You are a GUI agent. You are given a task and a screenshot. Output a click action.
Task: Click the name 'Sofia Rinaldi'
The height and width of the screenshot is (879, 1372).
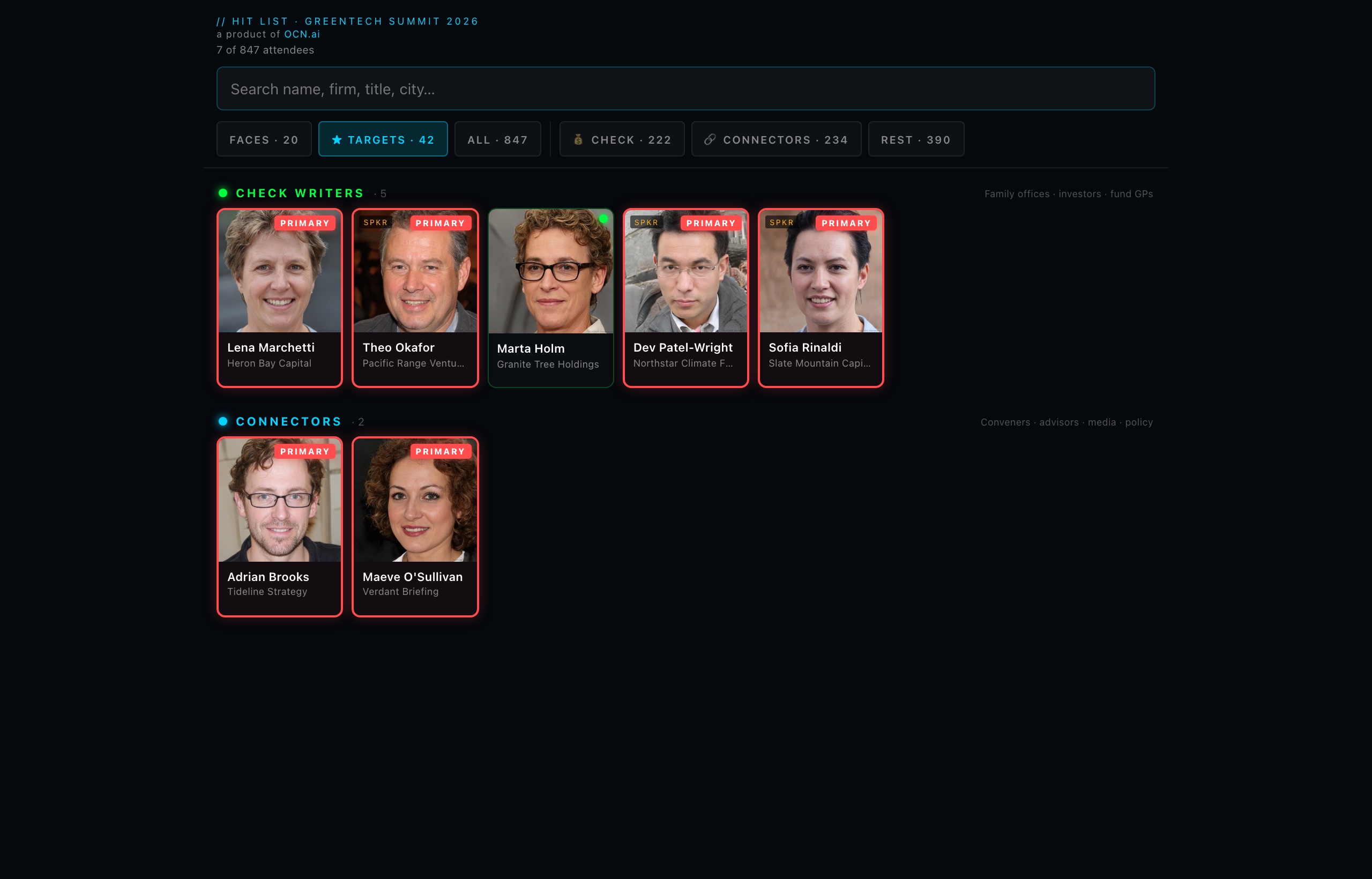[804, 348]
